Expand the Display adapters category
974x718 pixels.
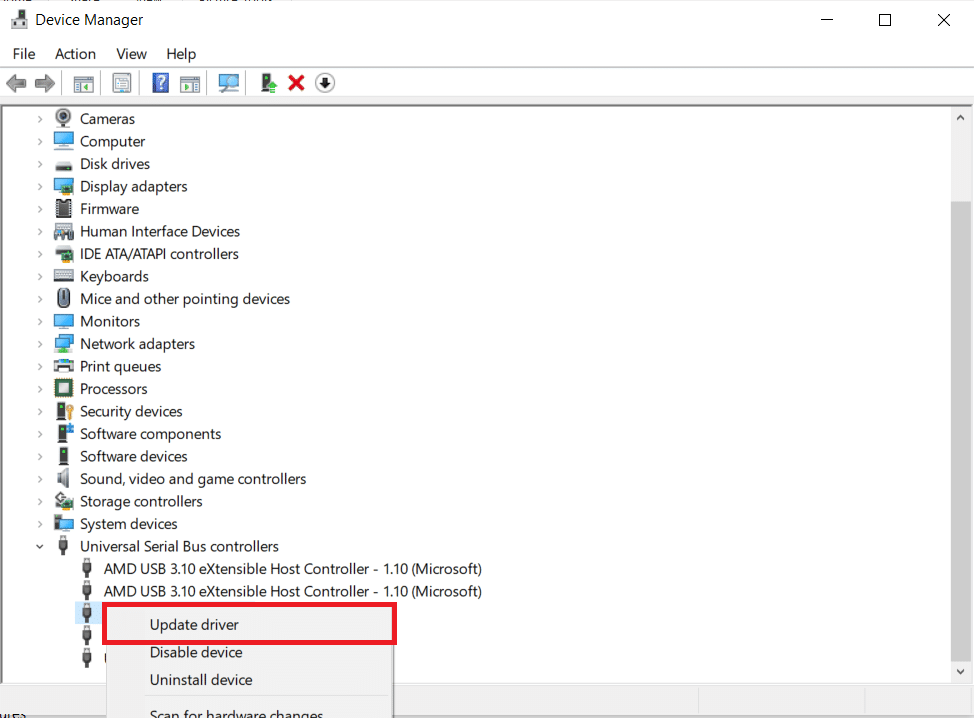40,186
